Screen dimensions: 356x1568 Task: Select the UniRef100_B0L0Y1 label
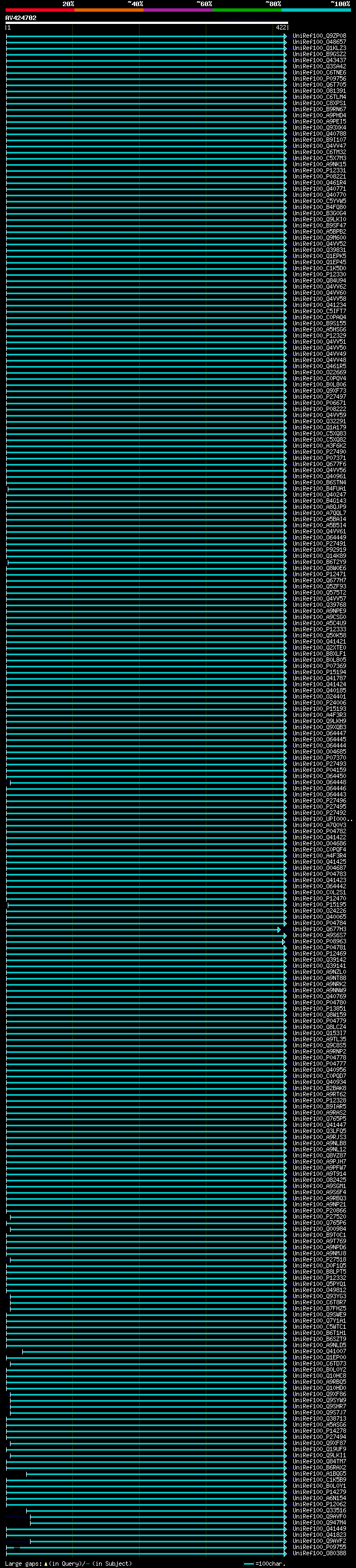pos(319,1486)
